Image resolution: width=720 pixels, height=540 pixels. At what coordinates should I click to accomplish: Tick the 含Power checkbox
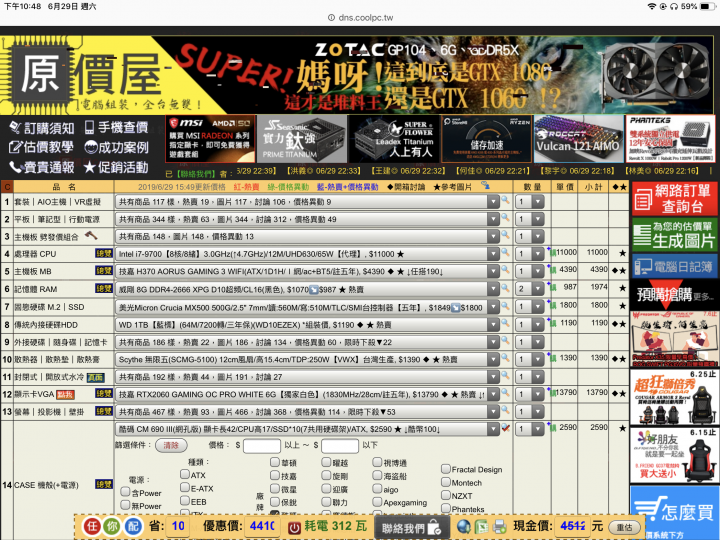[x=125, y=492]
